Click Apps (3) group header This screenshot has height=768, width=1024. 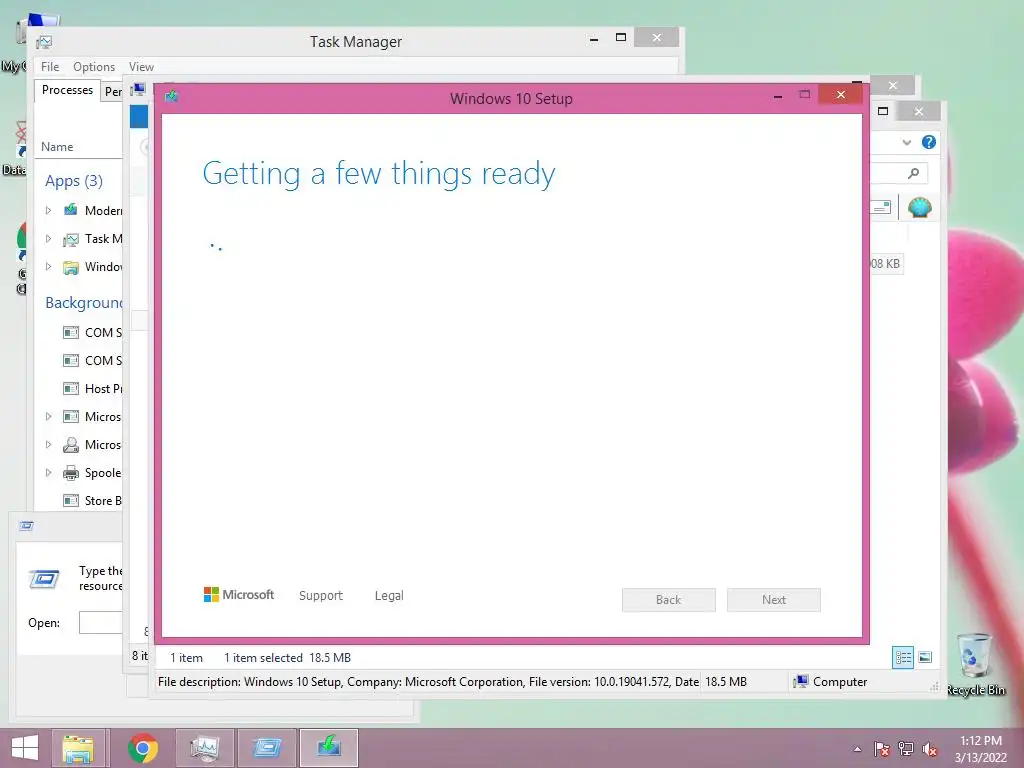(74, 181)
